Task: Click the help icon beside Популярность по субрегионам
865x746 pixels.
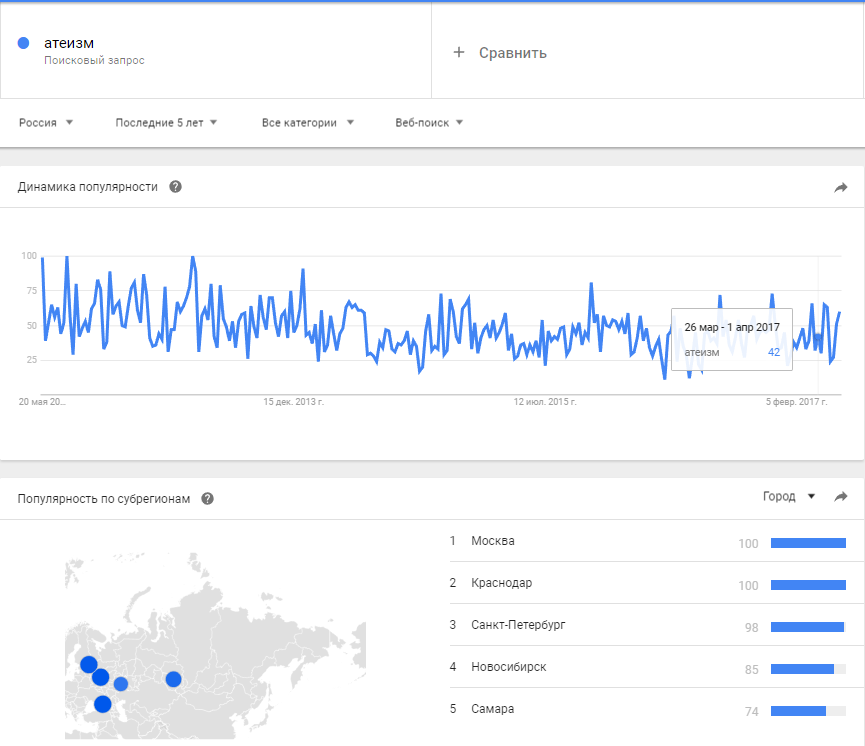Action: click(207, 498)
